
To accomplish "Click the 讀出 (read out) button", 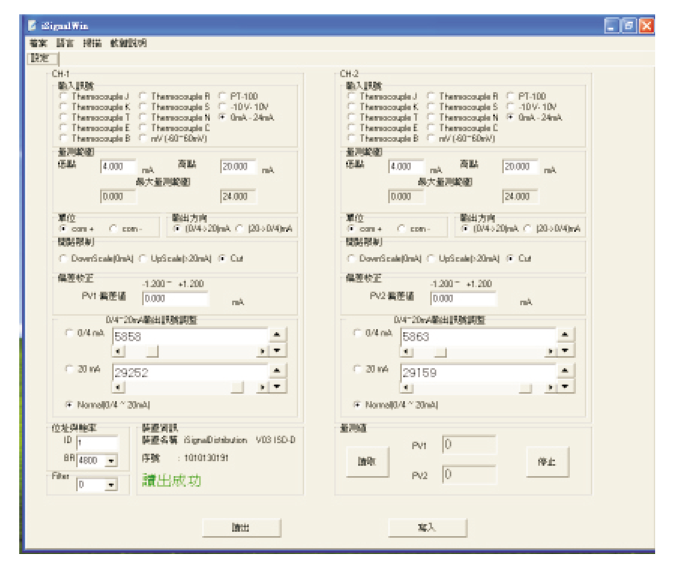I will [x=241, y=528].
